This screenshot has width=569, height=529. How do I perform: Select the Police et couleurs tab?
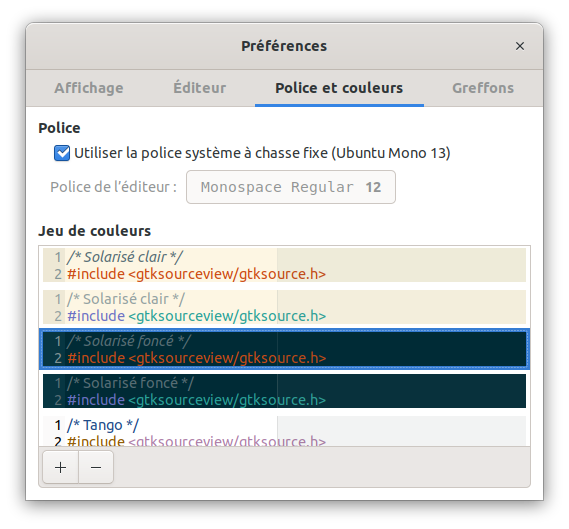(x=339, y=88)
